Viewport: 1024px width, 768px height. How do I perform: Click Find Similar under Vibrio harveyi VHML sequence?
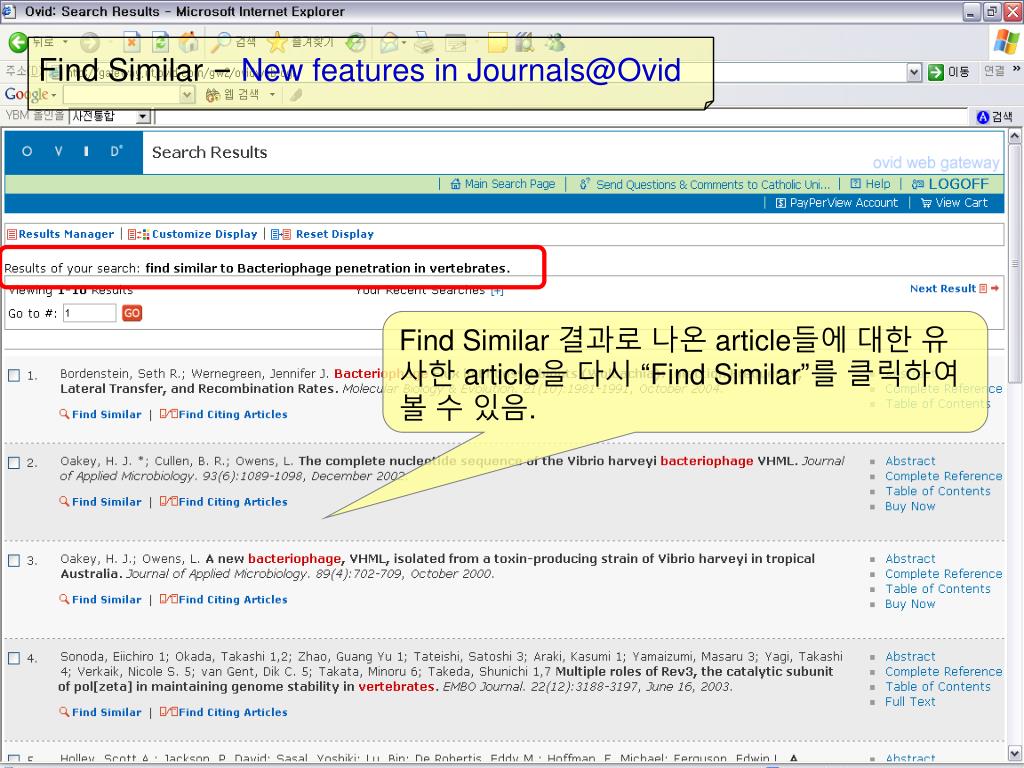pos(100,502)
